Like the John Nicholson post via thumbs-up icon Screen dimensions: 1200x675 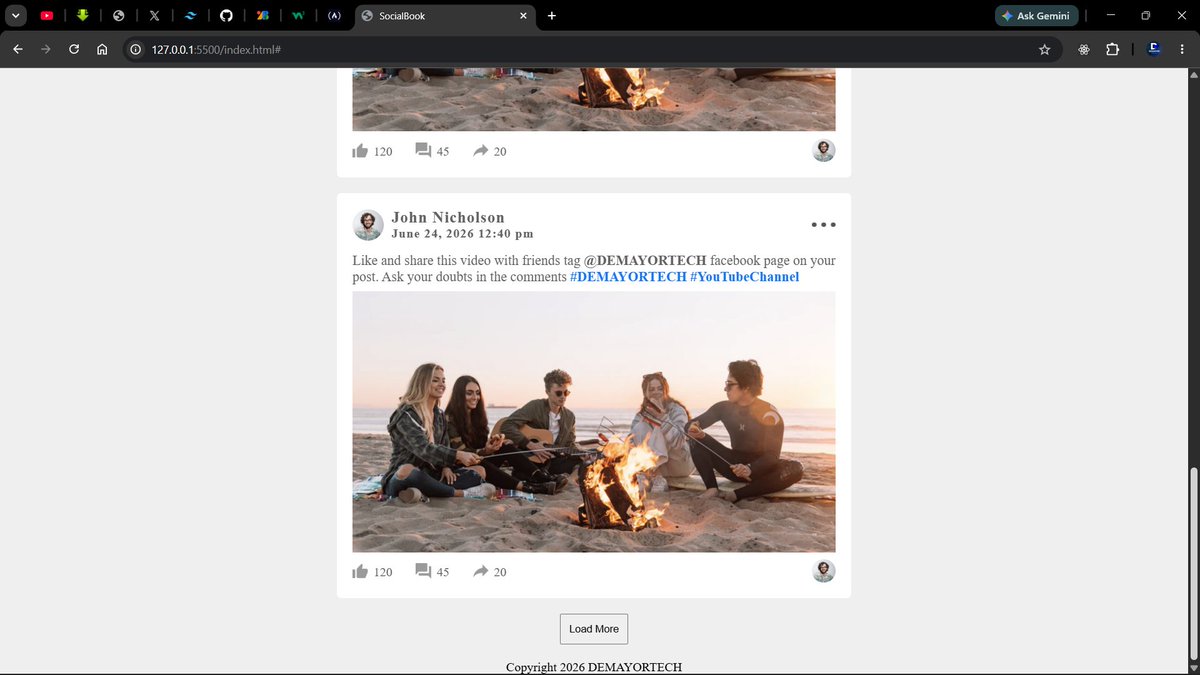coord(360,572)
